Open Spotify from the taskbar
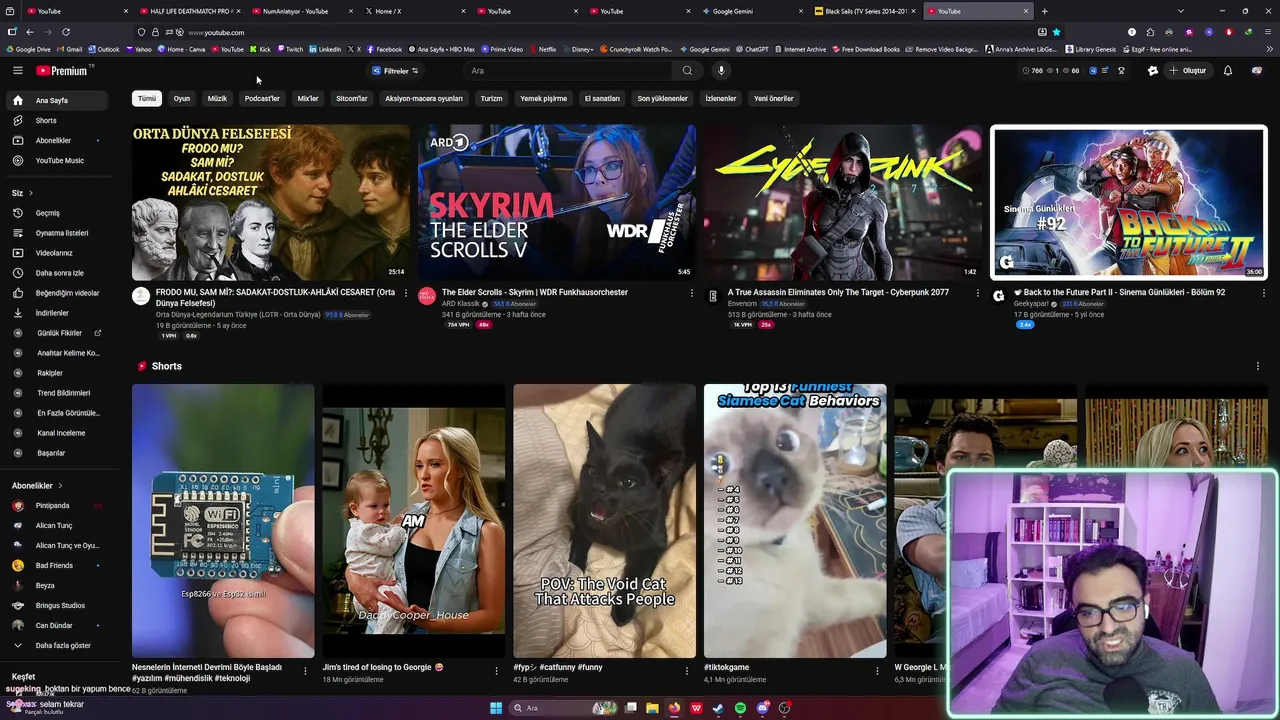 (740, 708)
